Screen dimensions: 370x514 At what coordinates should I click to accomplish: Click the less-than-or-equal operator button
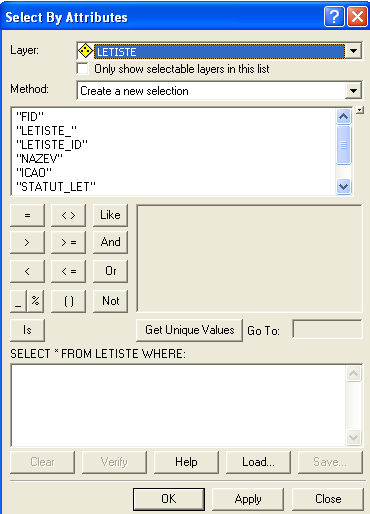click(x=68, y=271)
